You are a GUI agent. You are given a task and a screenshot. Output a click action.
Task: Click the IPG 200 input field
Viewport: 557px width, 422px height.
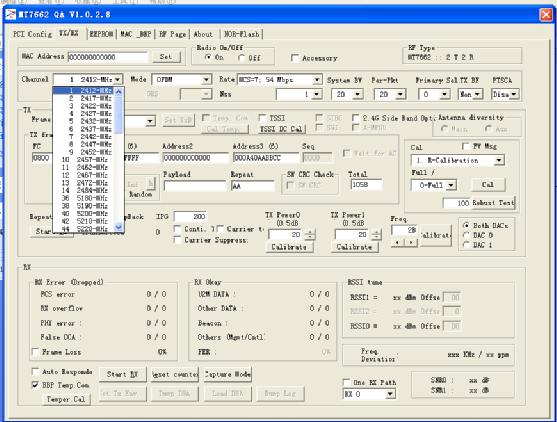click(190, 216)
